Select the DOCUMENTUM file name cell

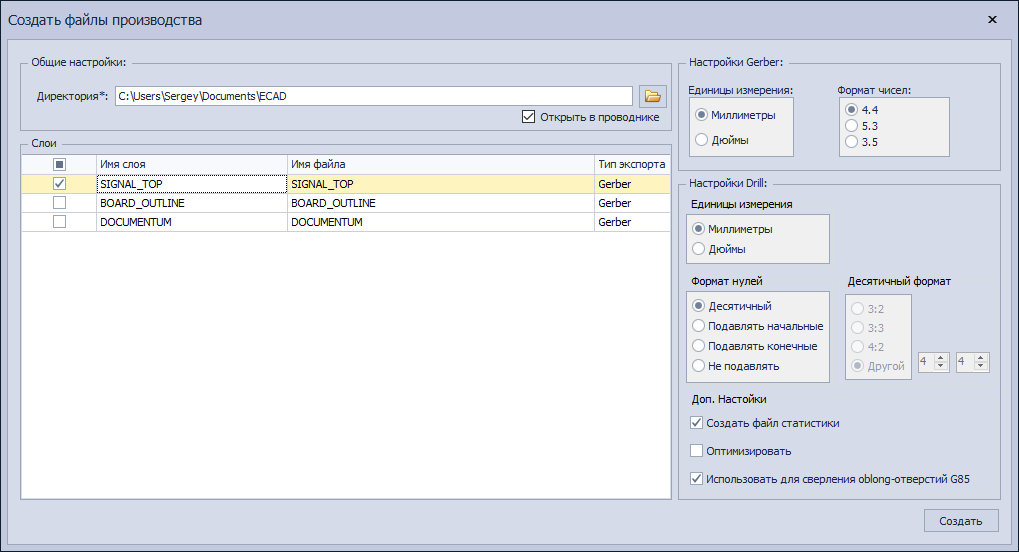pyautogui.click(x=441, y=222)
